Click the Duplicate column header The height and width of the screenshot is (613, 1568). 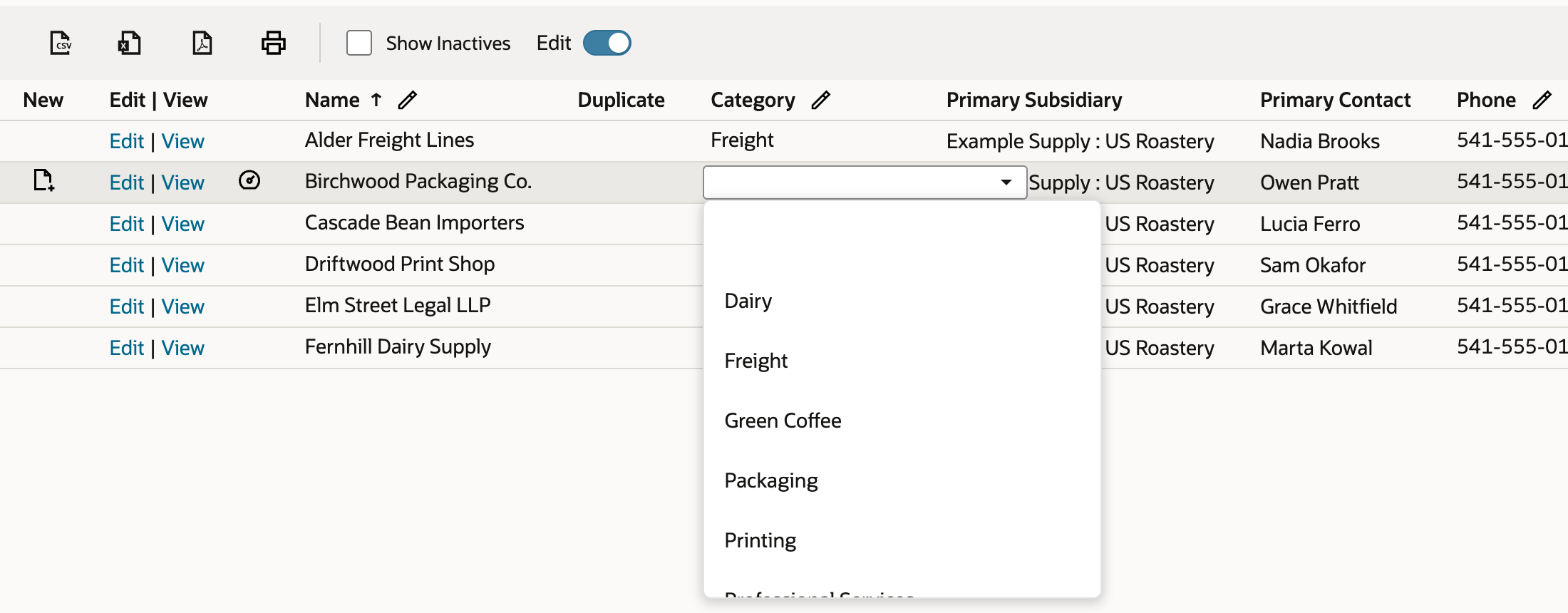[x=621, y=100]
